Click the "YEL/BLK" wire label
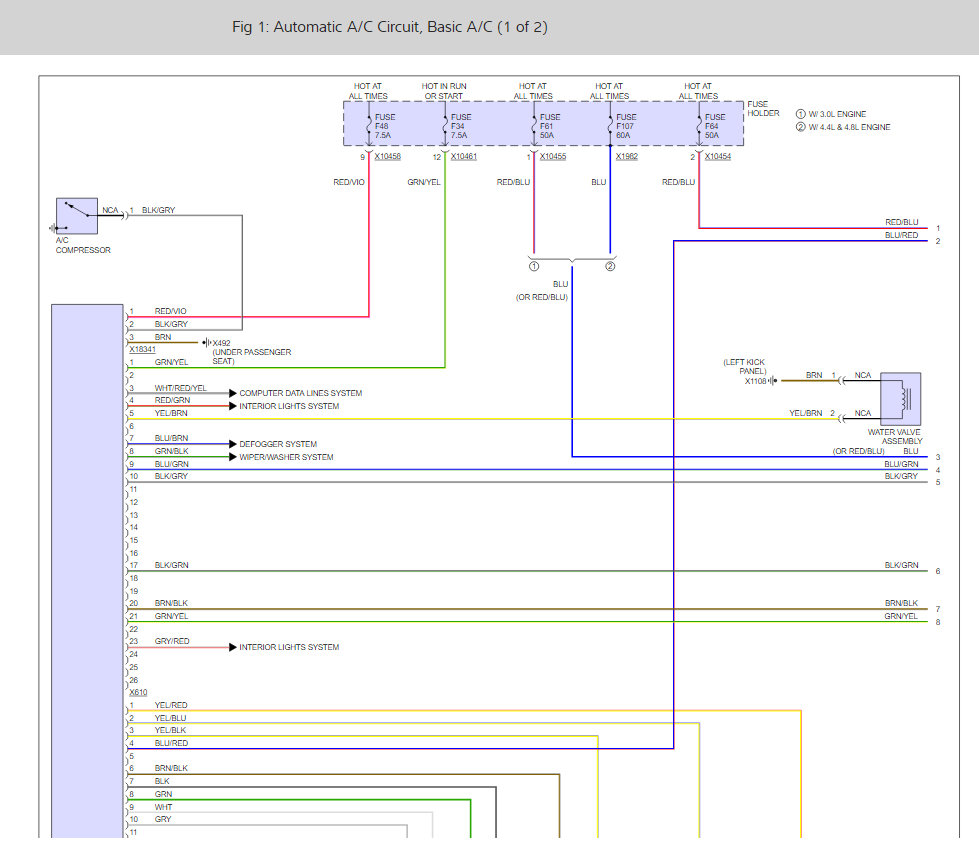Screen dimensions: 979x848 tap(170, 730)
